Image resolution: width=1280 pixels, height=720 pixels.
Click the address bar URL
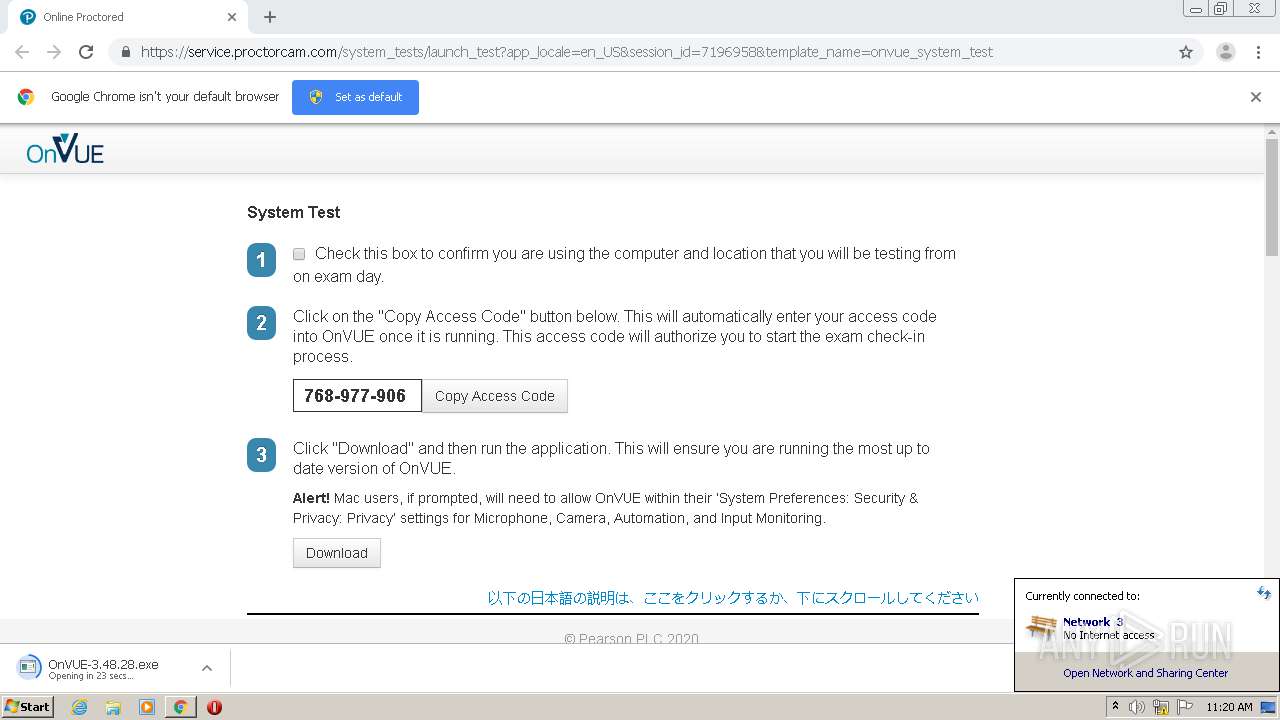567,52
